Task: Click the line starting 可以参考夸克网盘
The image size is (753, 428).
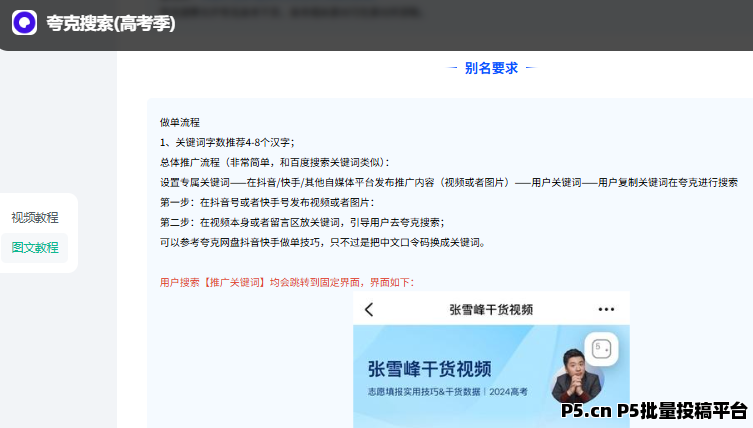Action: [x=323, y=243]
